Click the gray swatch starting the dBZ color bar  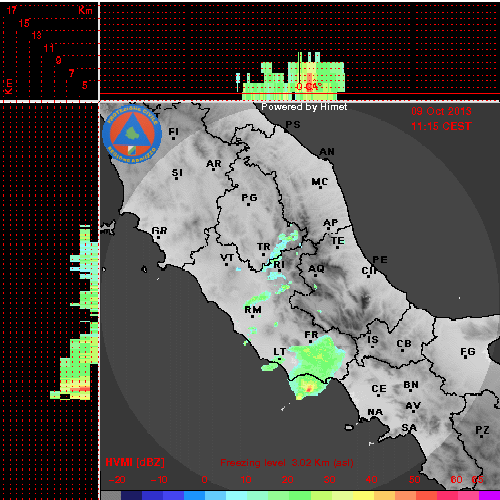[x=111, y=495]
